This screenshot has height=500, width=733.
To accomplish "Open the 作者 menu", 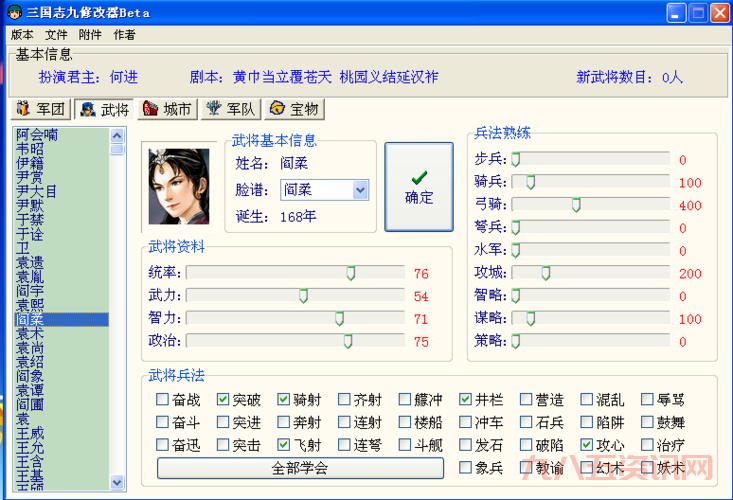I will [124, 34].
